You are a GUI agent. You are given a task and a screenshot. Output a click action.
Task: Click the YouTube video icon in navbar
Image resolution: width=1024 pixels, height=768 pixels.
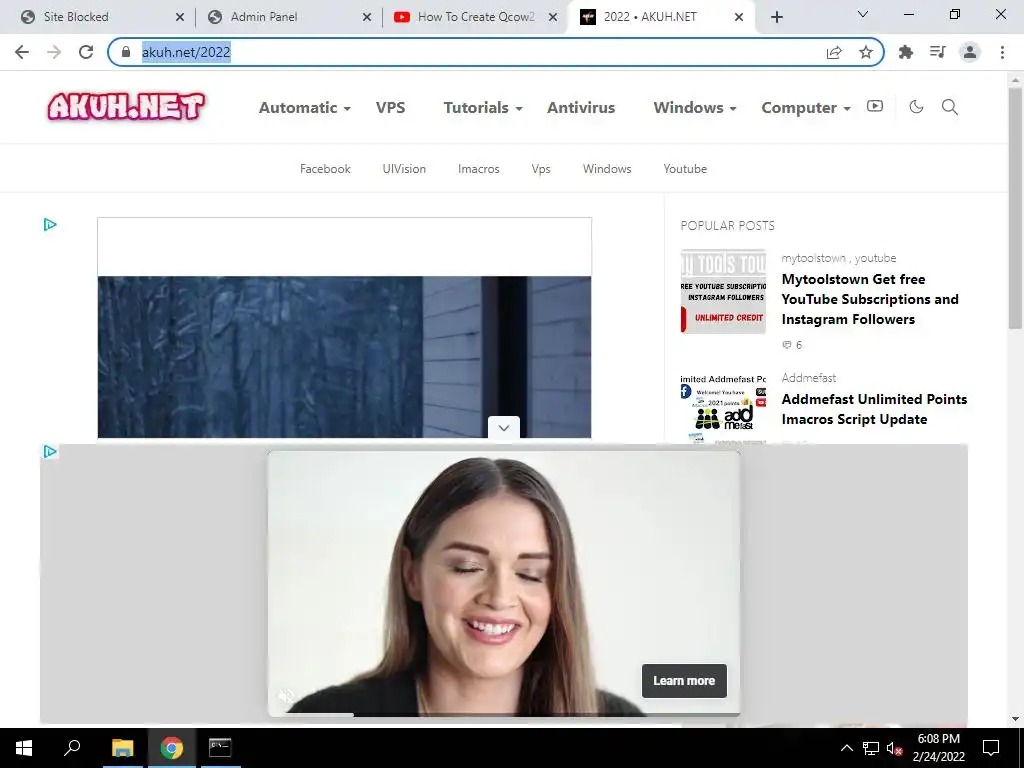tap(875, 106)
